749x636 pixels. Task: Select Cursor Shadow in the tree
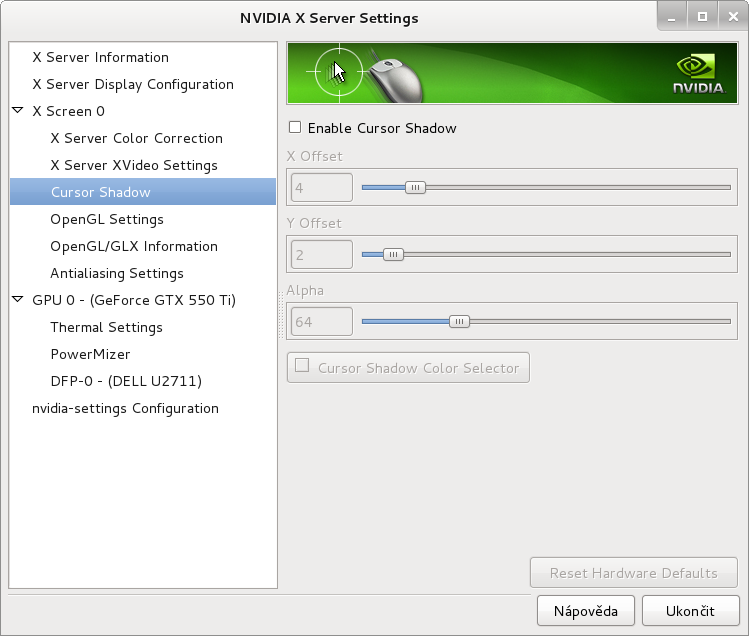click(143, 192)
